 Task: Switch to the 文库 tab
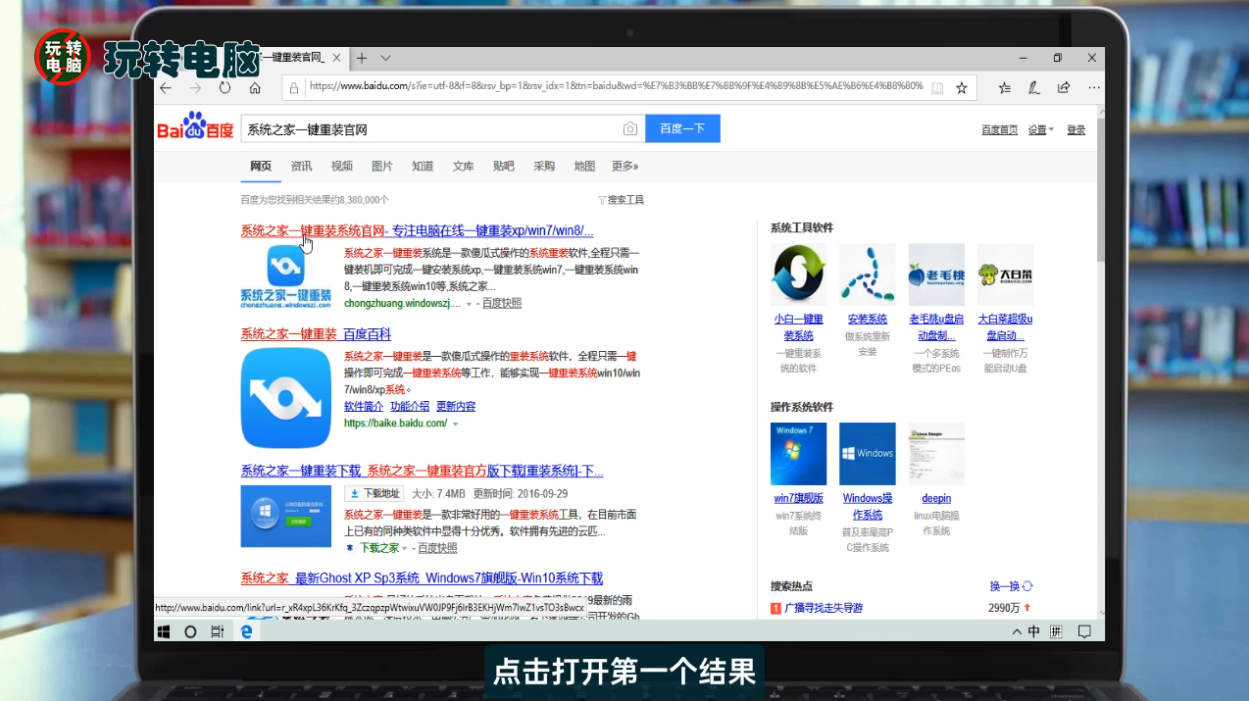(x=463, y=166)
